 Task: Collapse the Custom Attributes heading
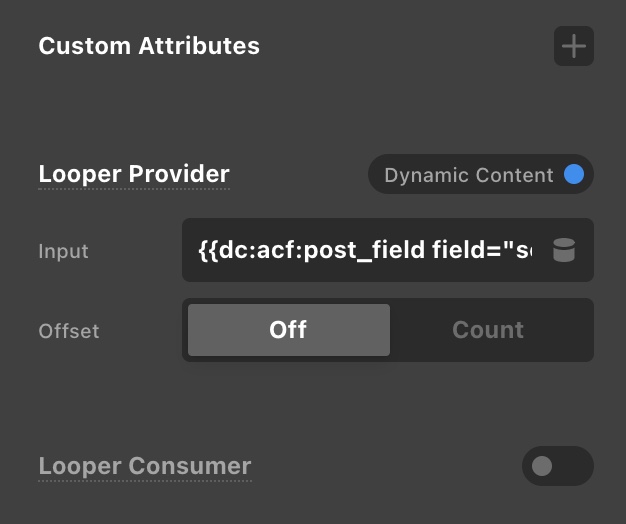(x=149, y=46)
